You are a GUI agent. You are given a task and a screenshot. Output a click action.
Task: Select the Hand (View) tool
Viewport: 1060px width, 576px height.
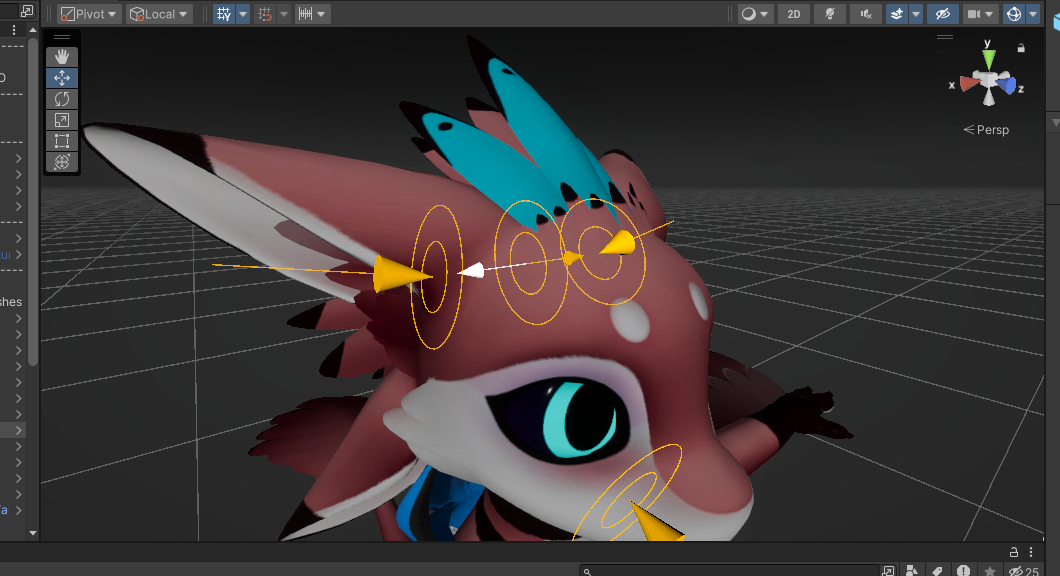pyautogui.click(x=62, y=56)
